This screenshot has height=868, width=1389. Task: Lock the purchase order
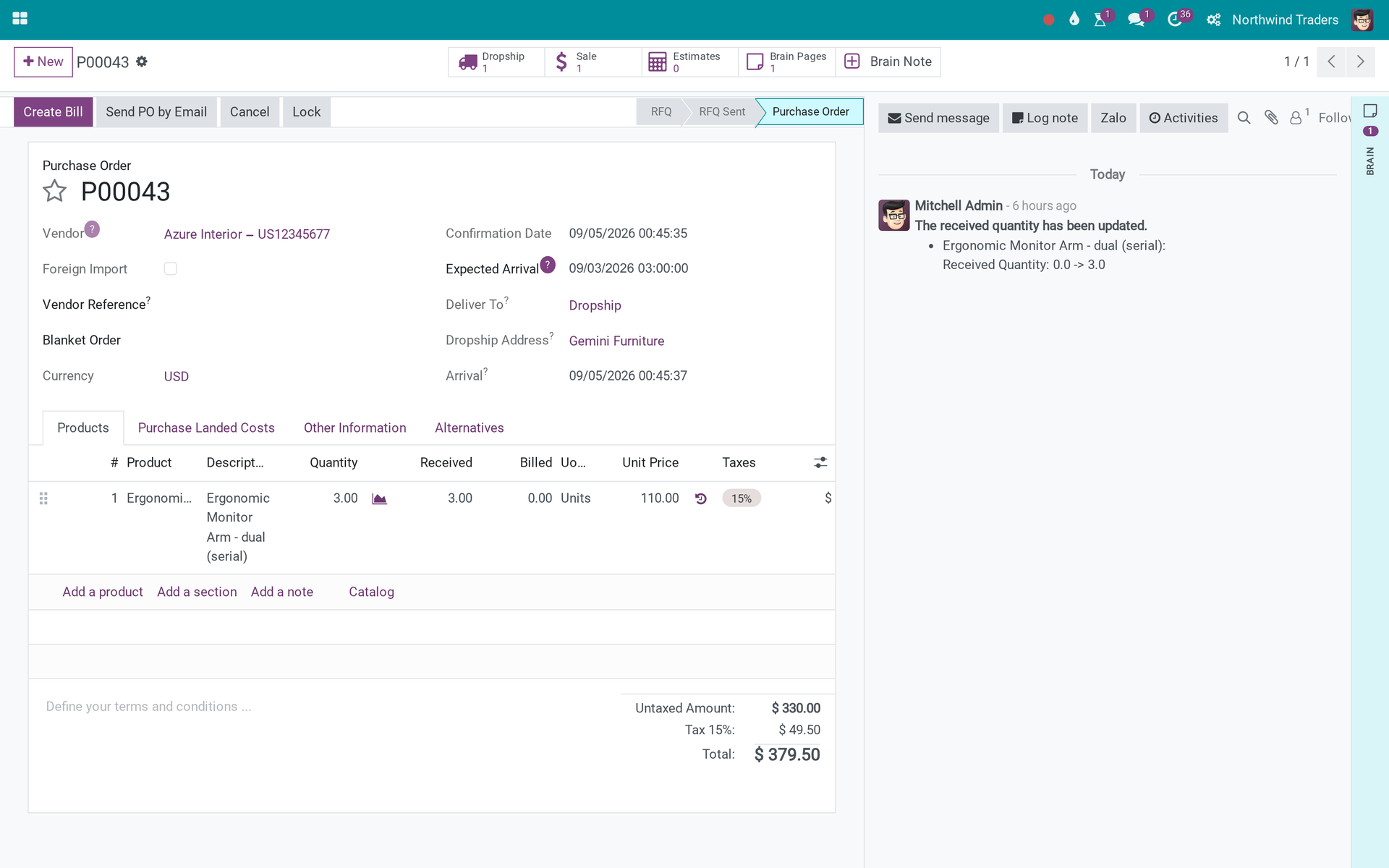click(307, 112)
